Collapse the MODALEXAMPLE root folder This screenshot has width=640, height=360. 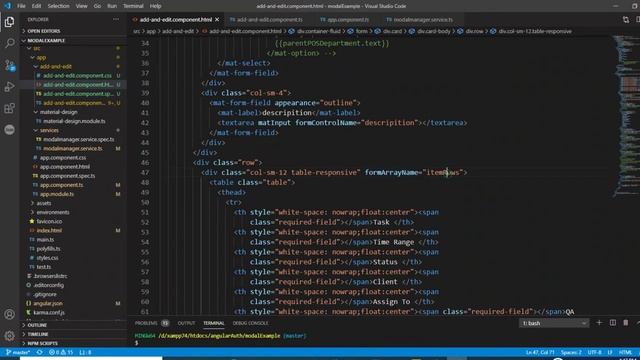click(46, 40)
